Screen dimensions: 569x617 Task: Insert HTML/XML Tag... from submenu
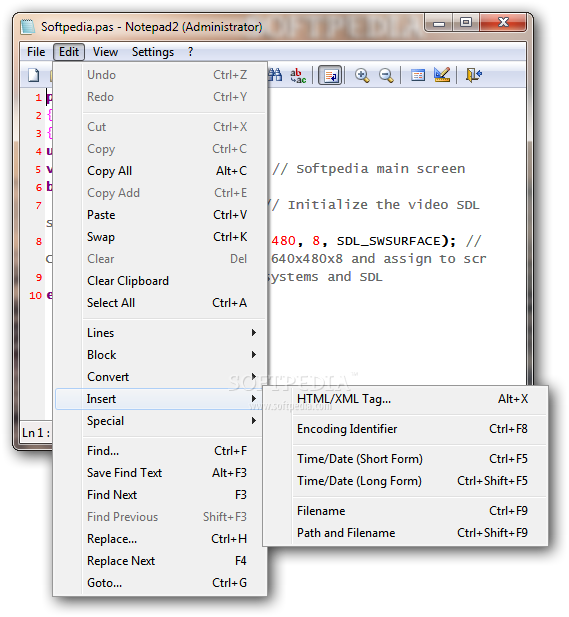pyautogui.click(x=405, y=399)
